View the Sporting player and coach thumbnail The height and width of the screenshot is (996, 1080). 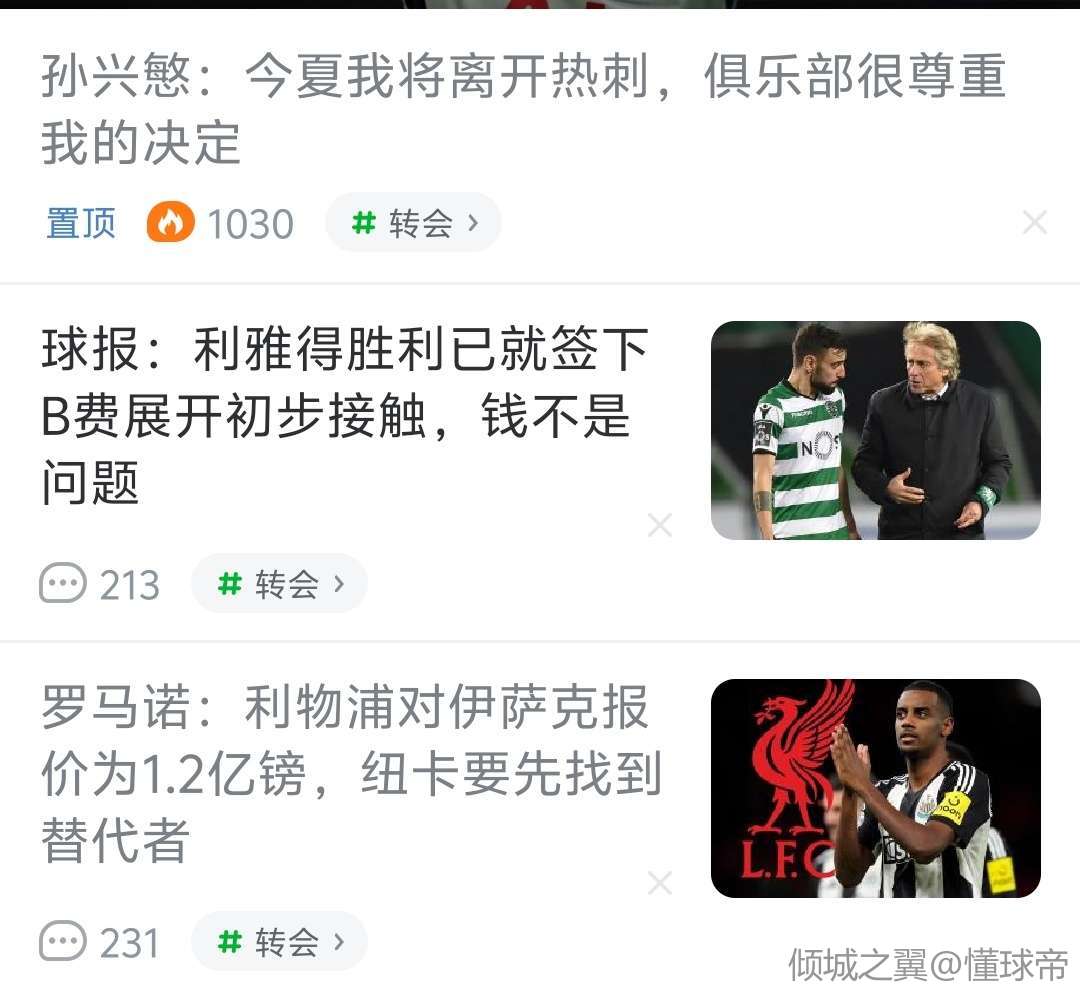pyautogui.click(x=875, y=430)
